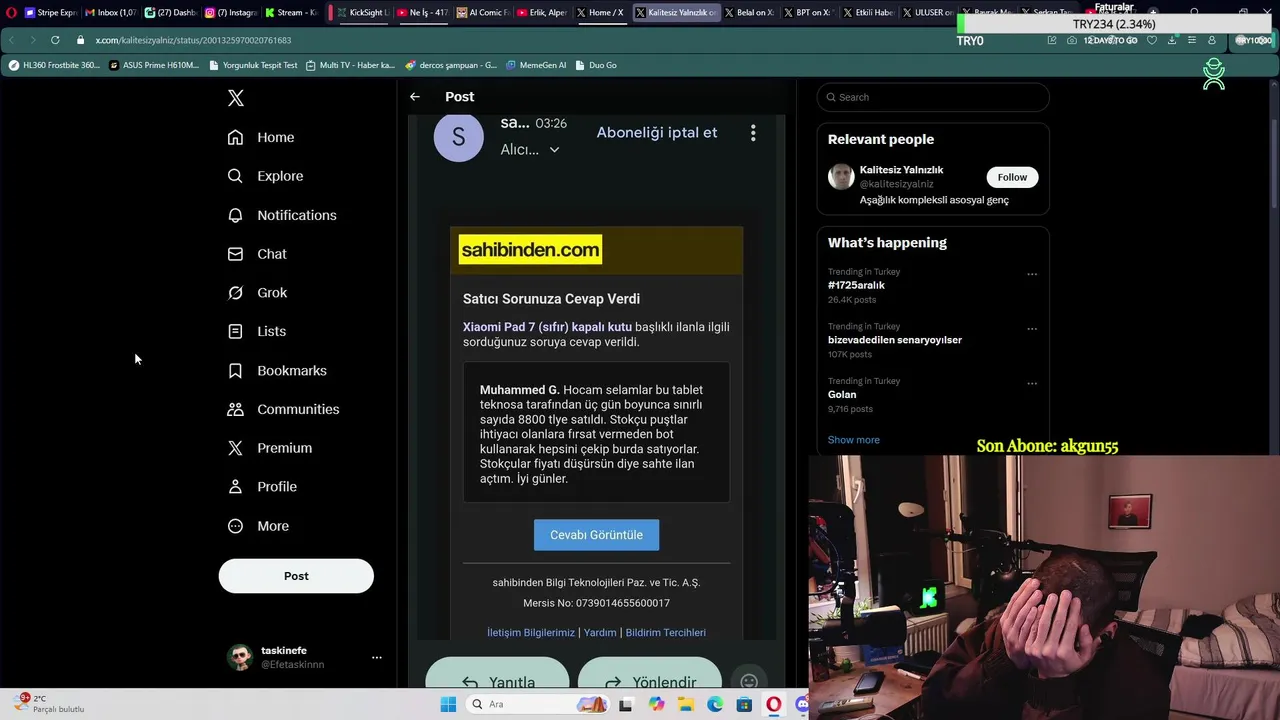Click the browser address bar URL

[x=193, y=40]
